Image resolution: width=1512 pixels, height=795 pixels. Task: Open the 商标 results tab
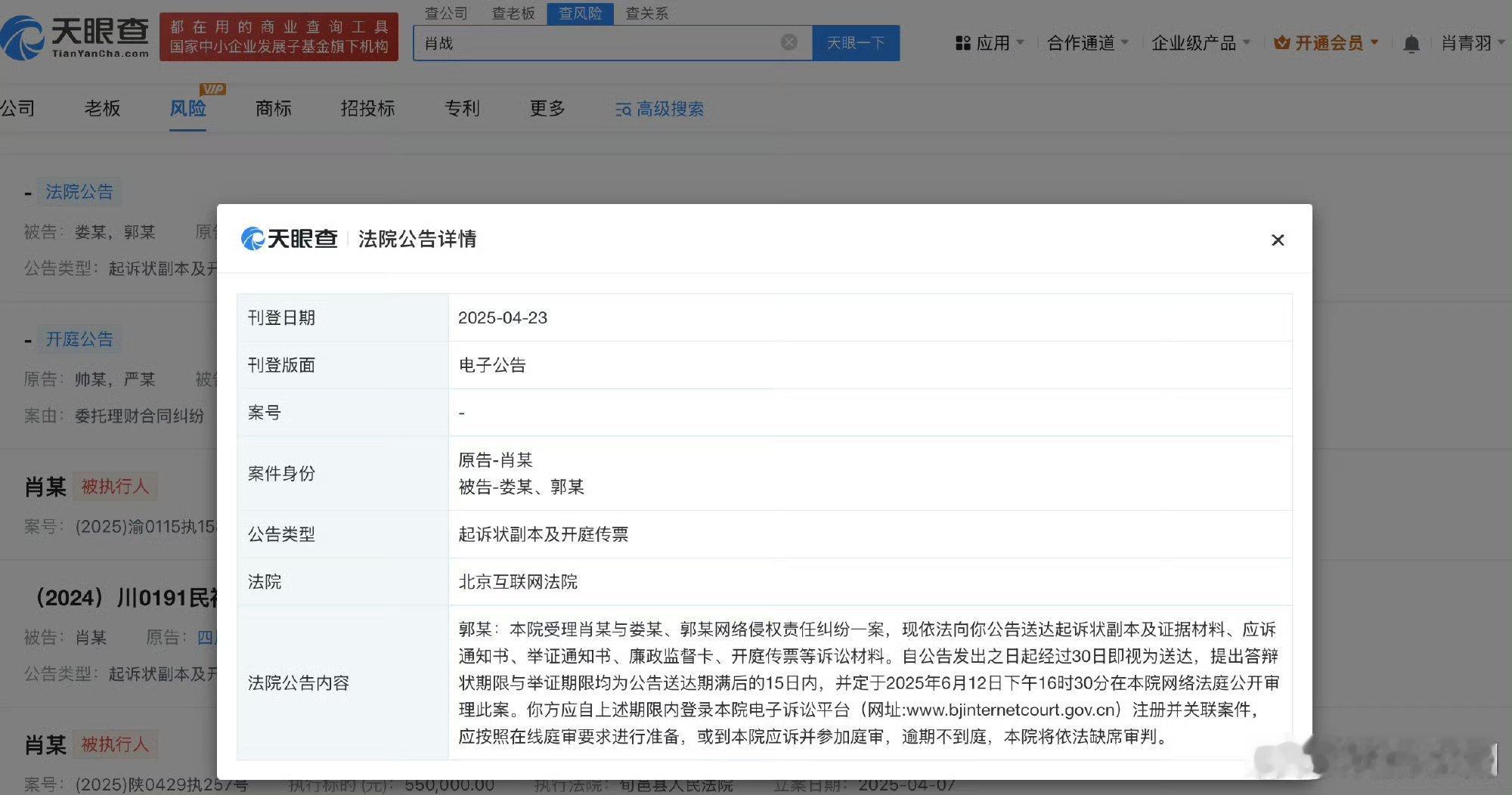click(273, 109)
